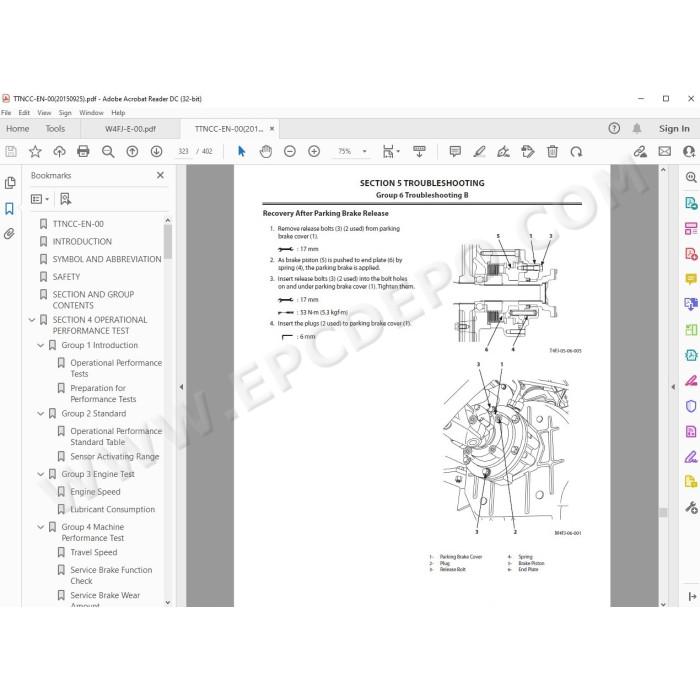Open the find text magnifier icon
700x700 pixels.
pyautogui.click(x=108, y=152)
